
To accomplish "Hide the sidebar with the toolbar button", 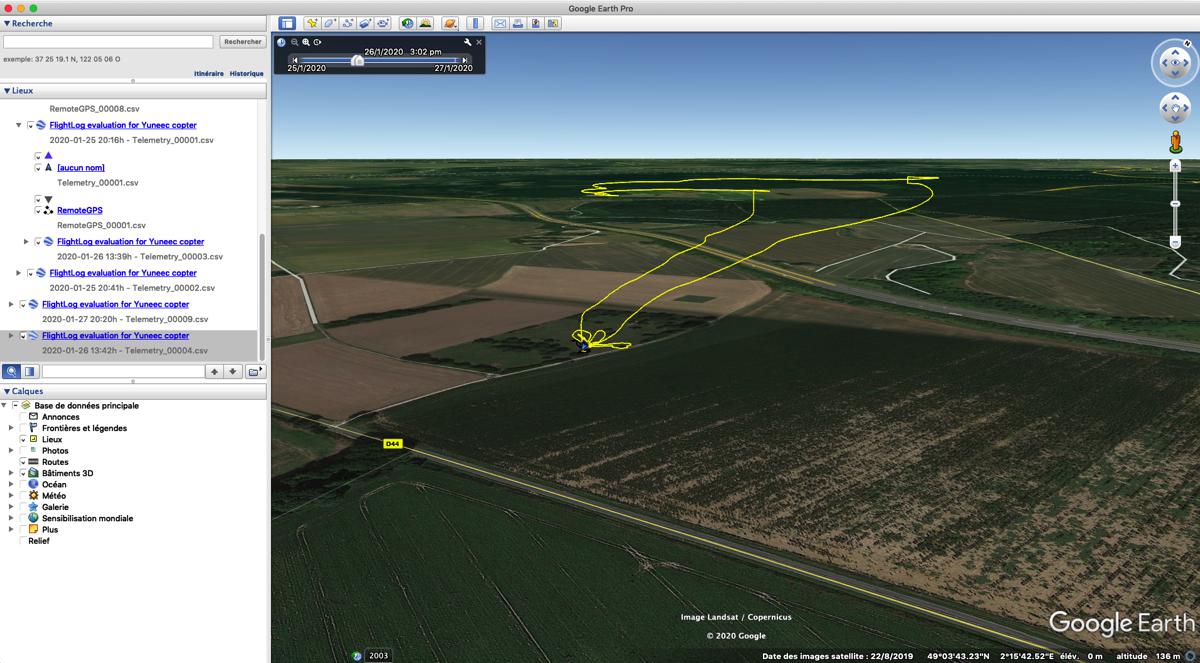I will pyautogui.click(x=287, y=23).
